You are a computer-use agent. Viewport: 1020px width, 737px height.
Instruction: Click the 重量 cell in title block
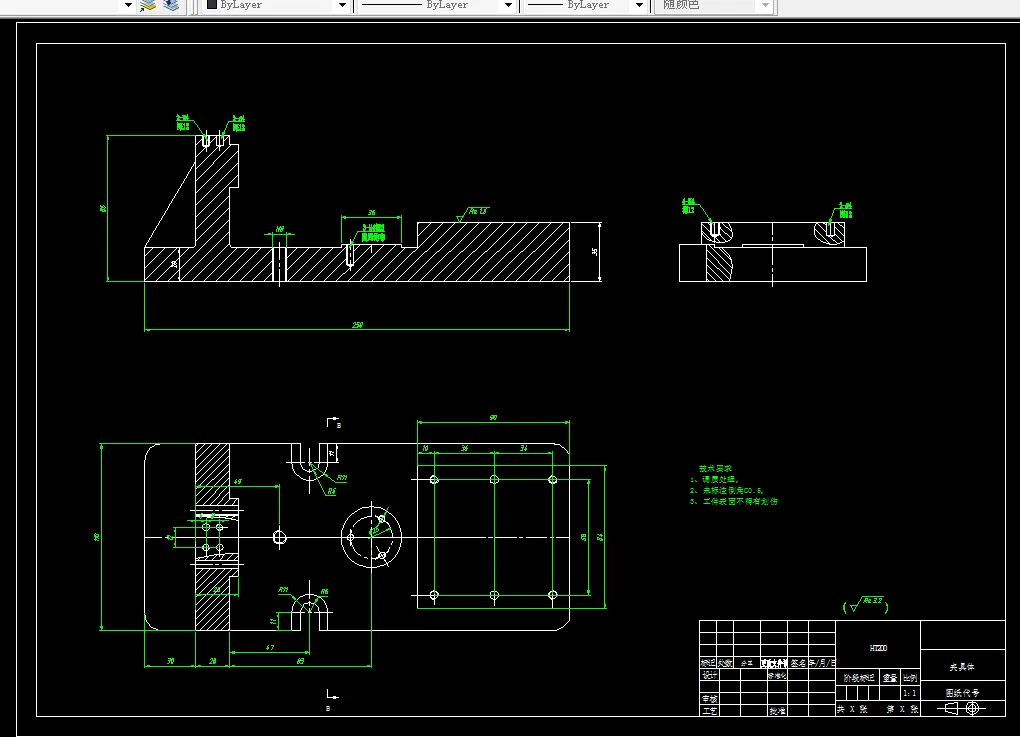(889, 677)
